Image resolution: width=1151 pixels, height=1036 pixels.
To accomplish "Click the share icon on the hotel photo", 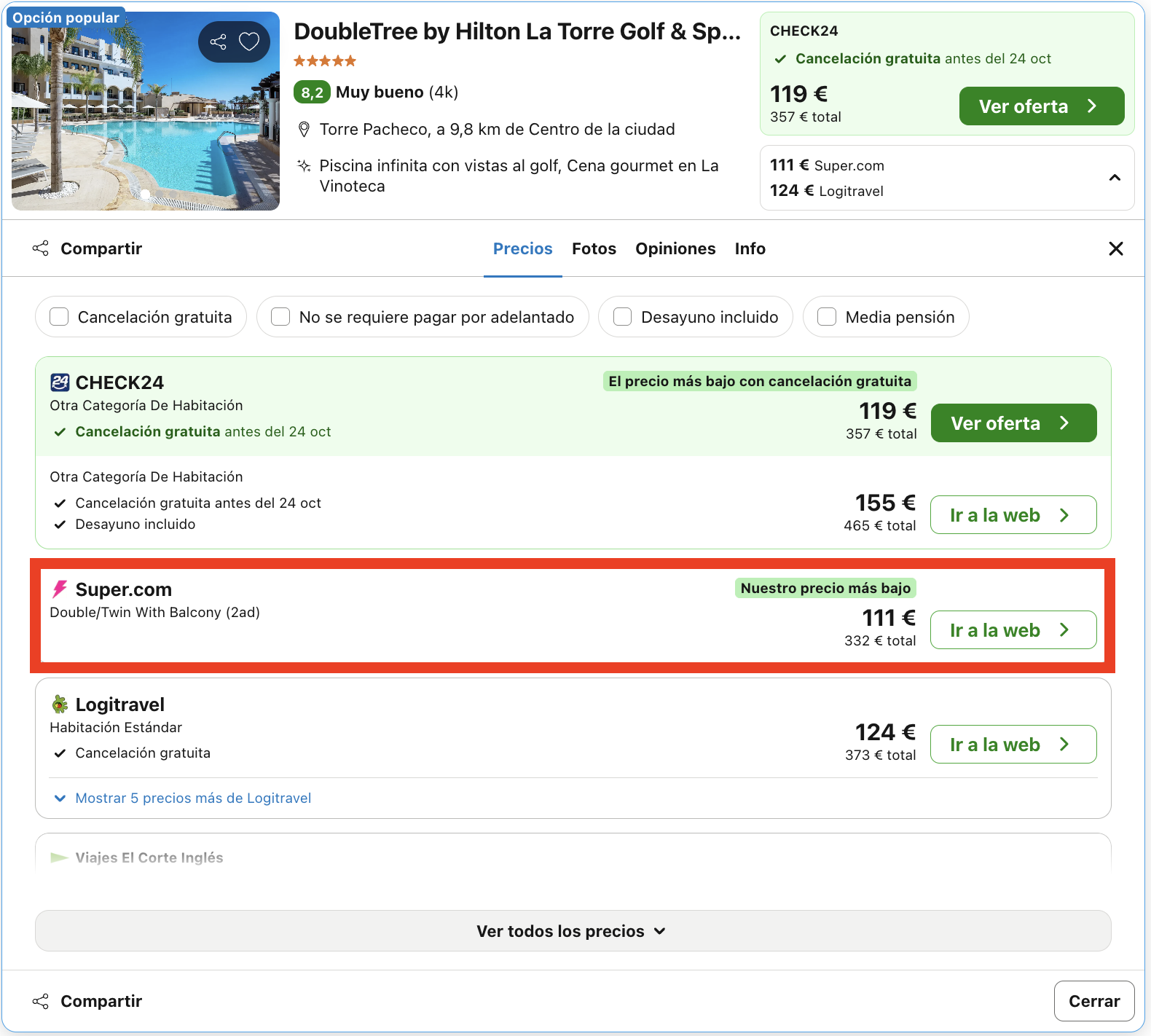I will [x=218, y=42].
